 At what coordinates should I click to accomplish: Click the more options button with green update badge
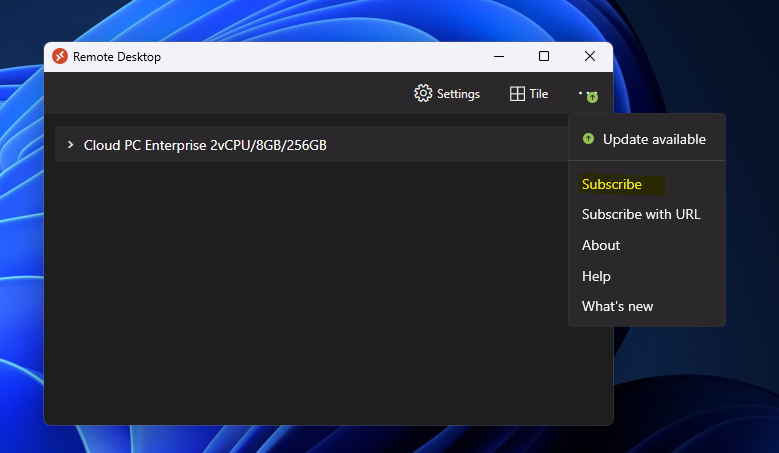(x=589, y=95)
